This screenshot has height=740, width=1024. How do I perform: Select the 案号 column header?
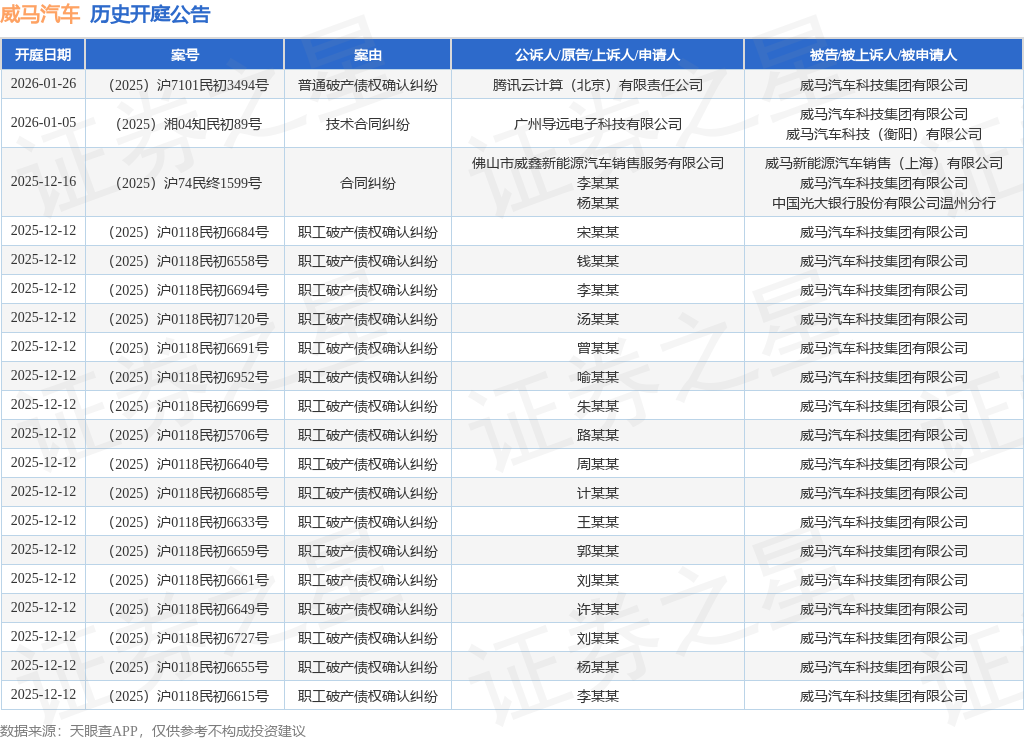point(185,55)
